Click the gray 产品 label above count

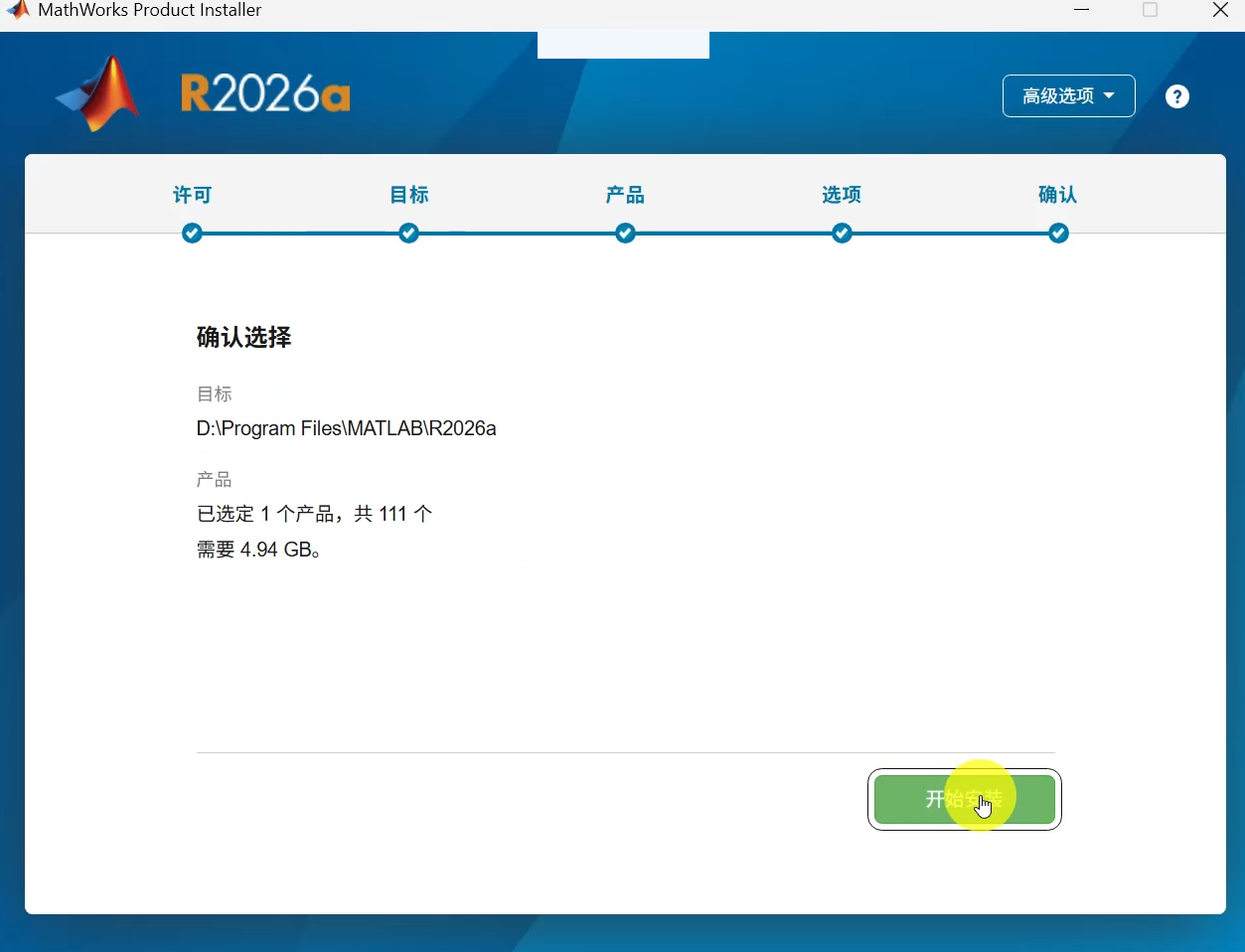pyautogui.click(x=214, y=480)
